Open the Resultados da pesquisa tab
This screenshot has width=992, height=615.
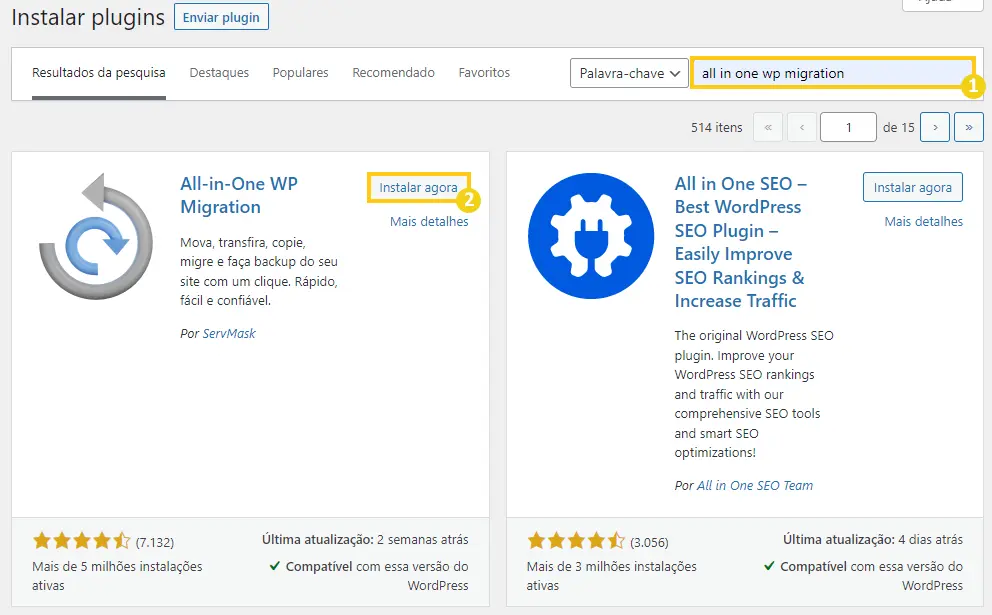pyautogui.click(x=99, y=73)
